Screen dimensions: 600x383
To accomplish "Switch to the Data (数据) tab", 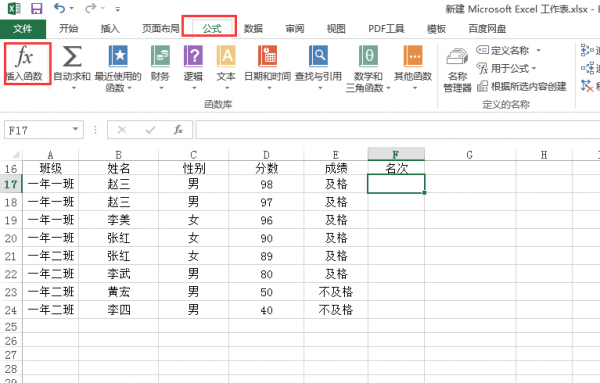I will pyautogui.click(x=253, y=29).
